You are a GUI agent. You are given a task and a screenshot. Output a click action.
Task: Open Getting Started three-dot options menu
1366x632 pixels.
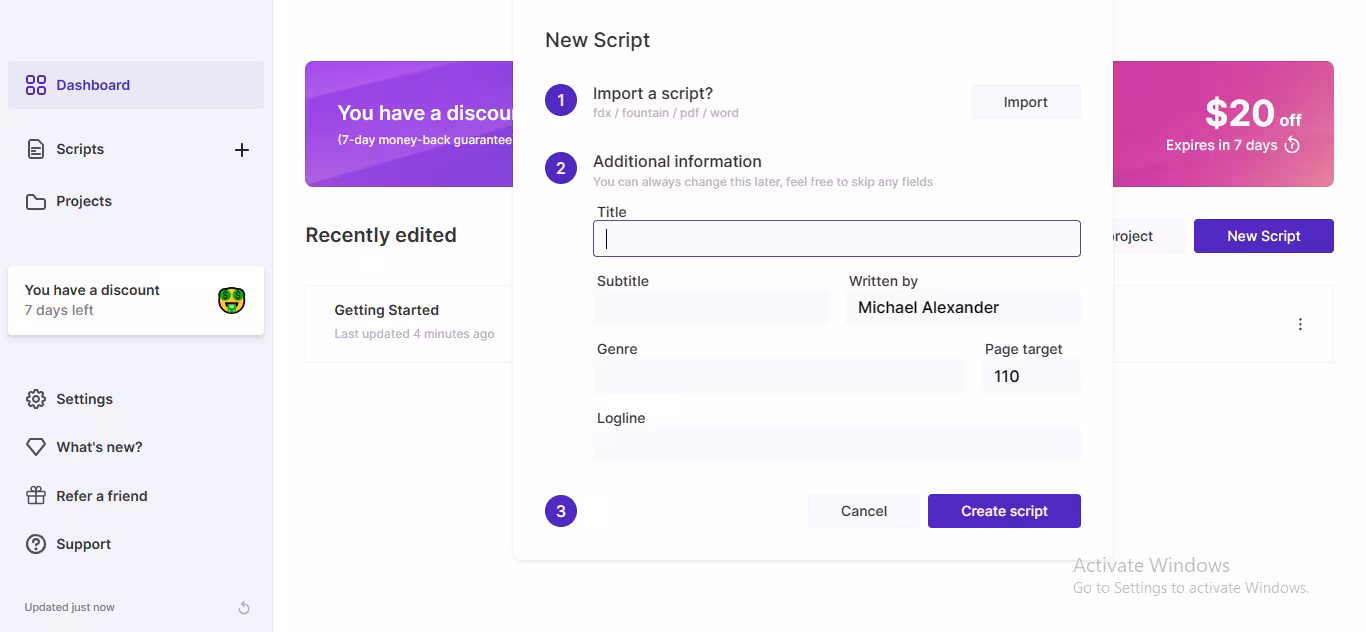pos(1300,324)
